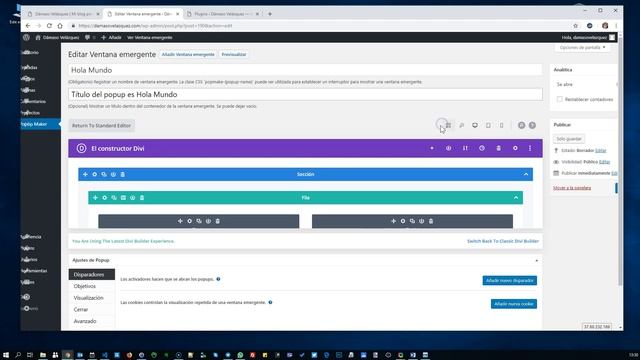Open Popup Maker in the sidebar menu
This screenshot has height=360, width=640.
click(40, 124)
